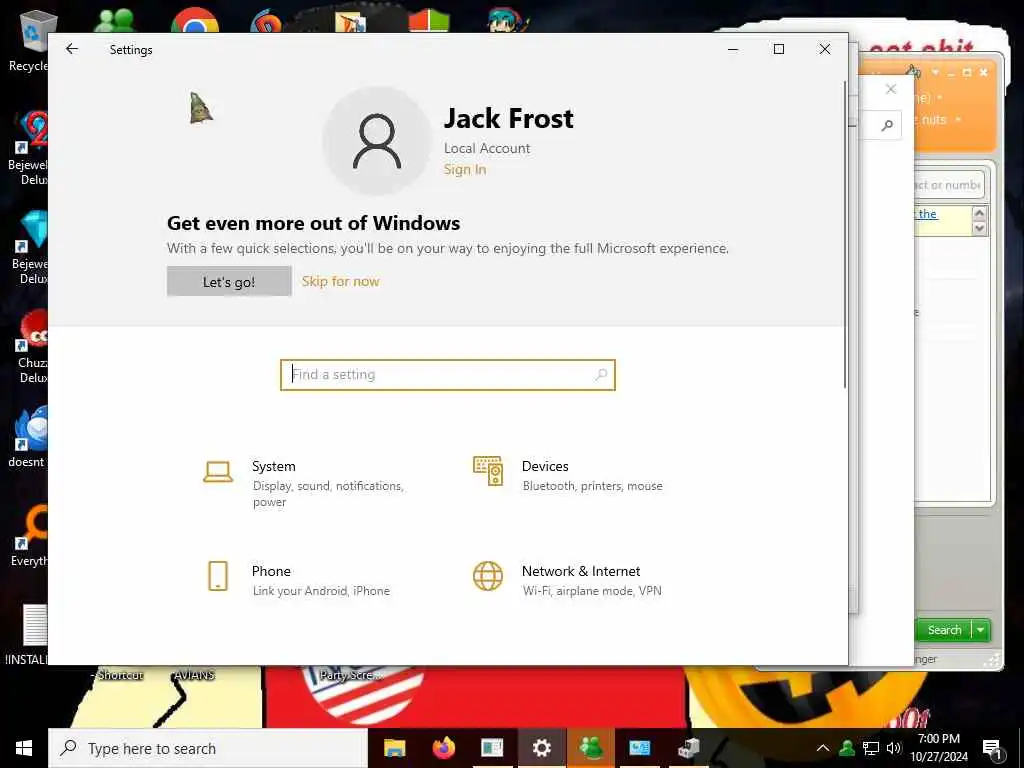Open the Action Center notification icon
The width and height of the screenshot is (1024, 768).
point(992,748)
